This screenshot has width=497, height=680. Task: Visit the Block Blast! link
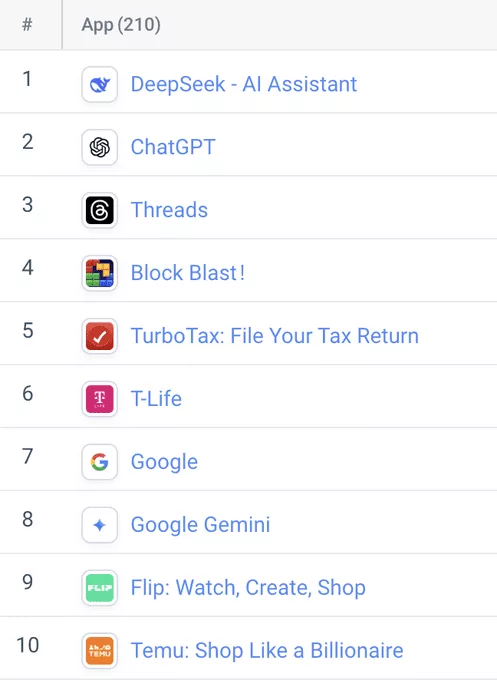(188, 273)
